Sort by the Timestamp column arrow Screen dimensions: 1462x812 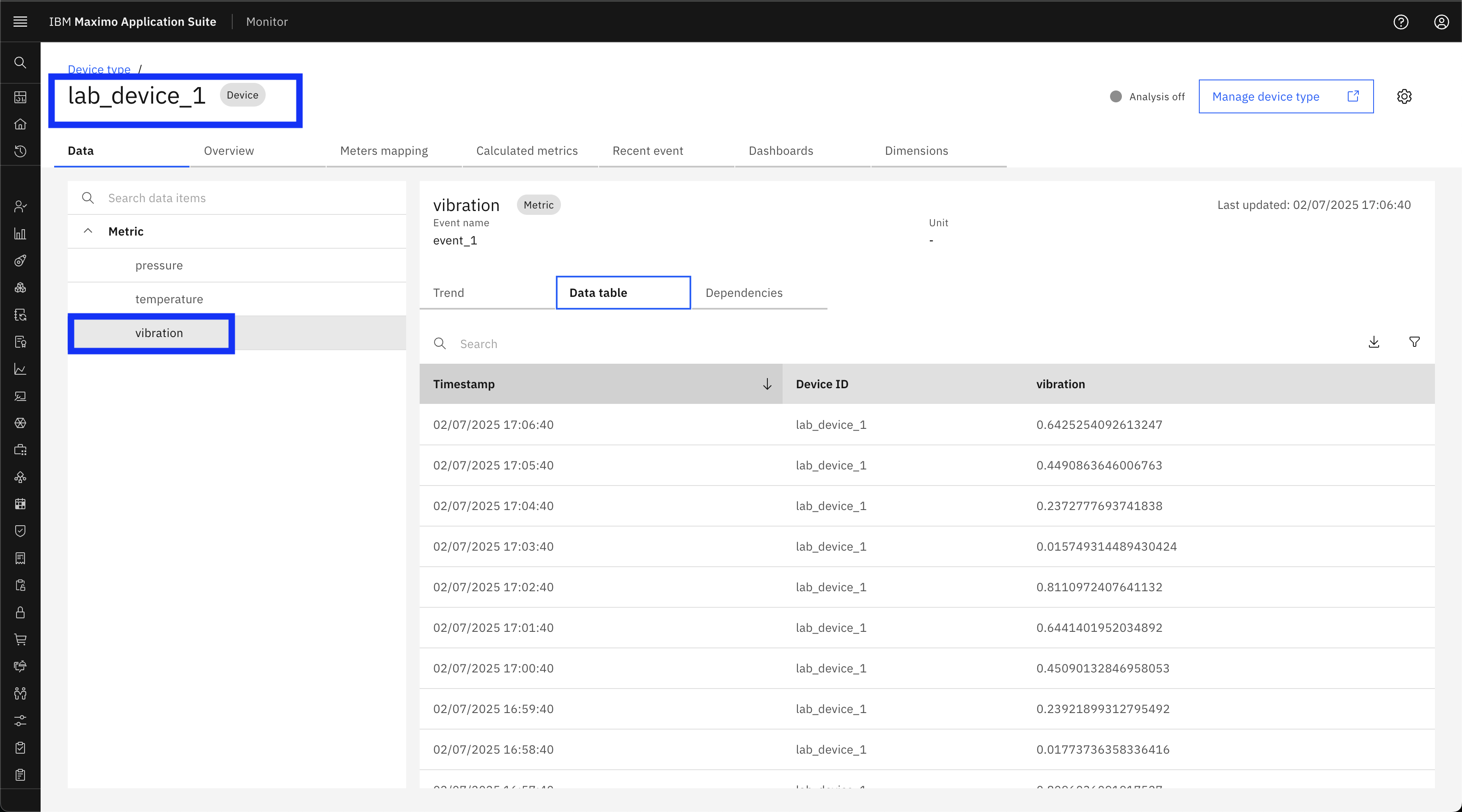(767, 384)
